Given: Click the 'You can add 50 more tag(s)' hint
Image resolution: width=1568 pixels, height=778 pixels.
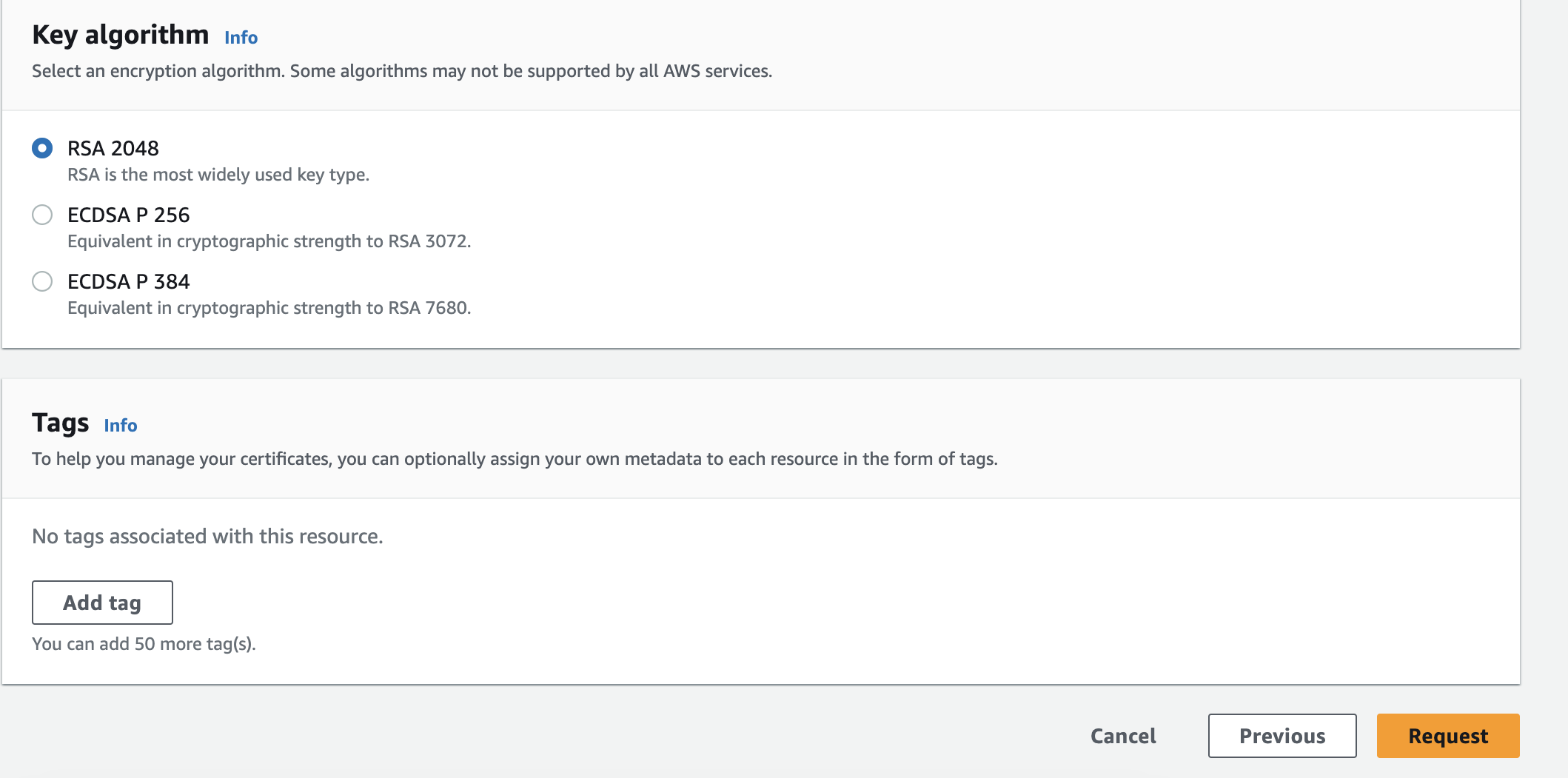Looking at the screenshot, I should pyautogui.click(x=144, y=644).
